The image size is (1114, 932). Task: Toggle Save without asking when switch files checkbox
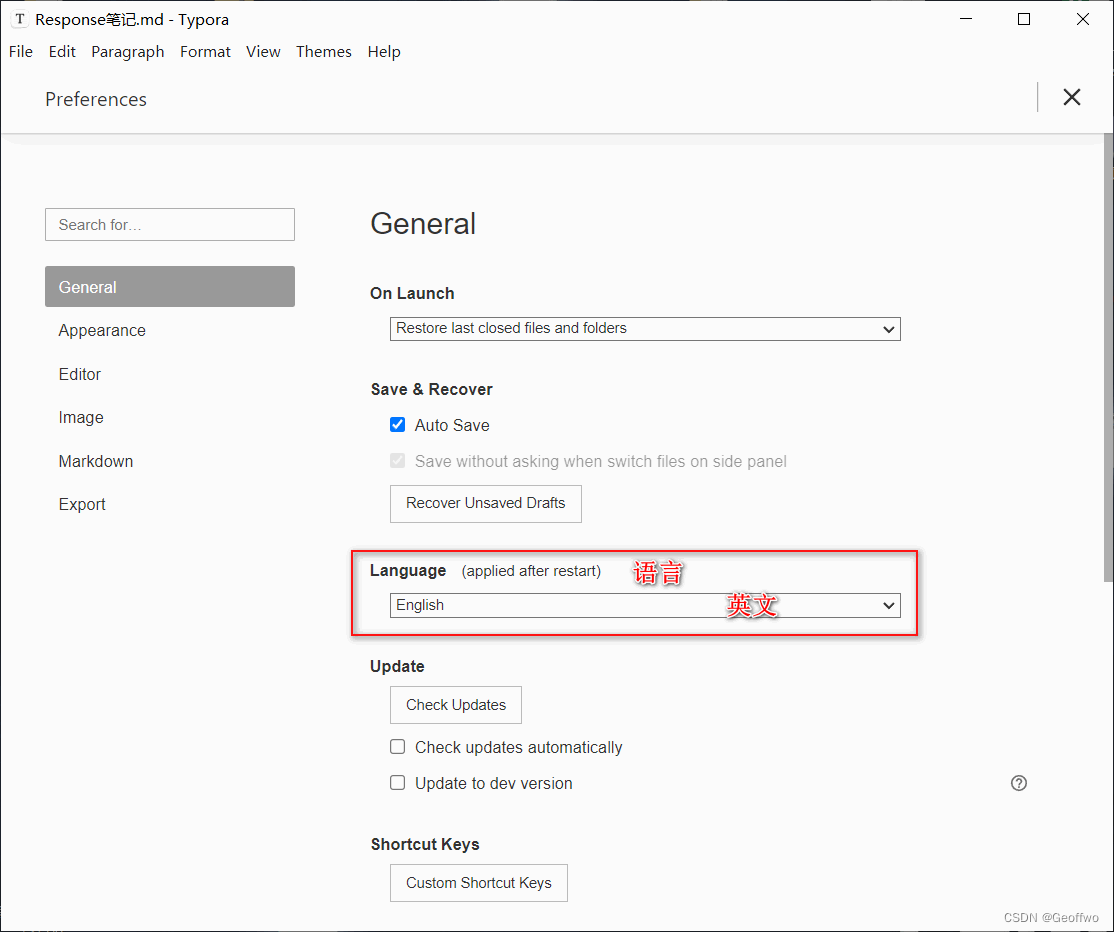tap(397, 461)
